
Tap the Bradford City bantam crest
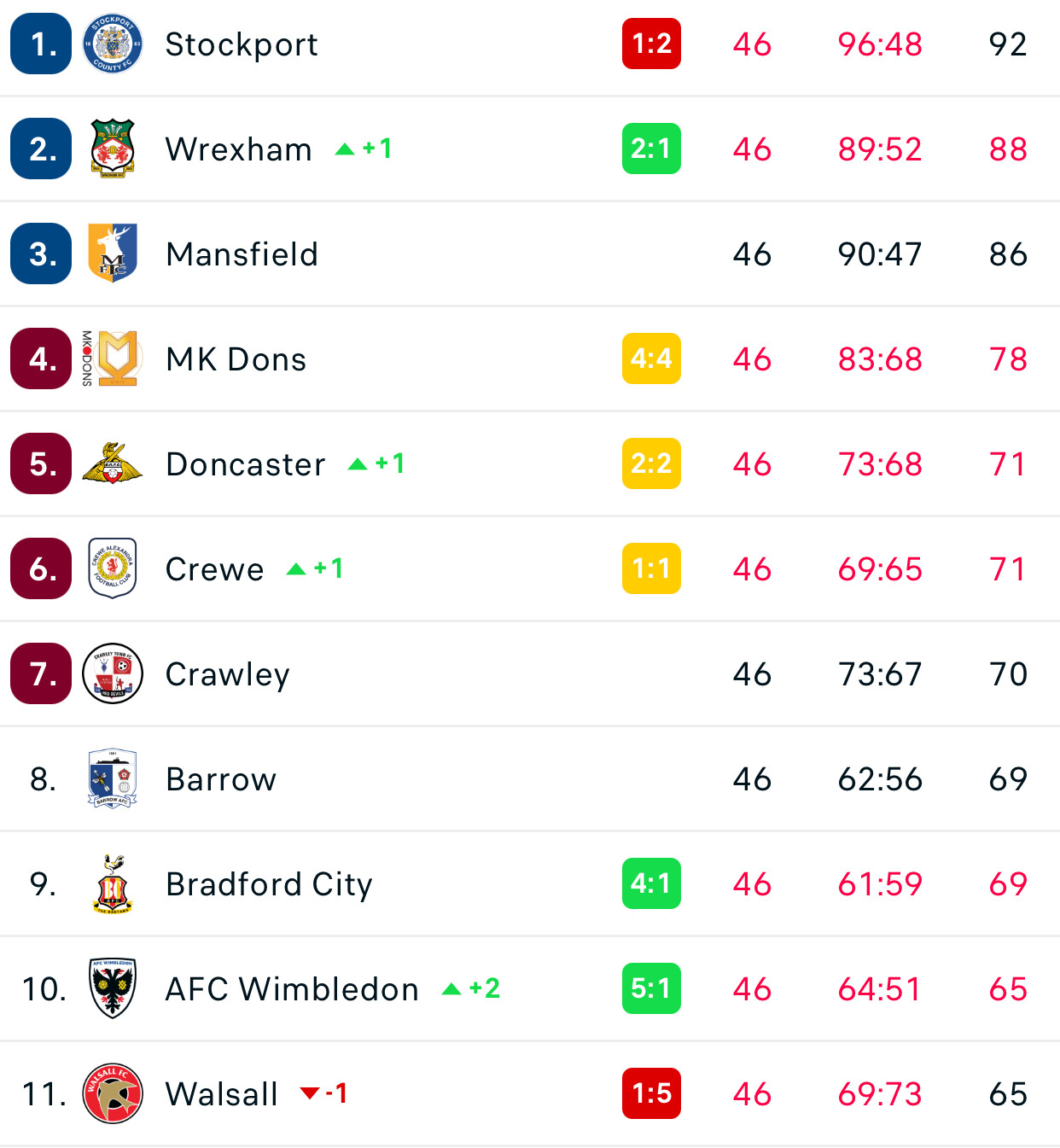coord(113,883)
